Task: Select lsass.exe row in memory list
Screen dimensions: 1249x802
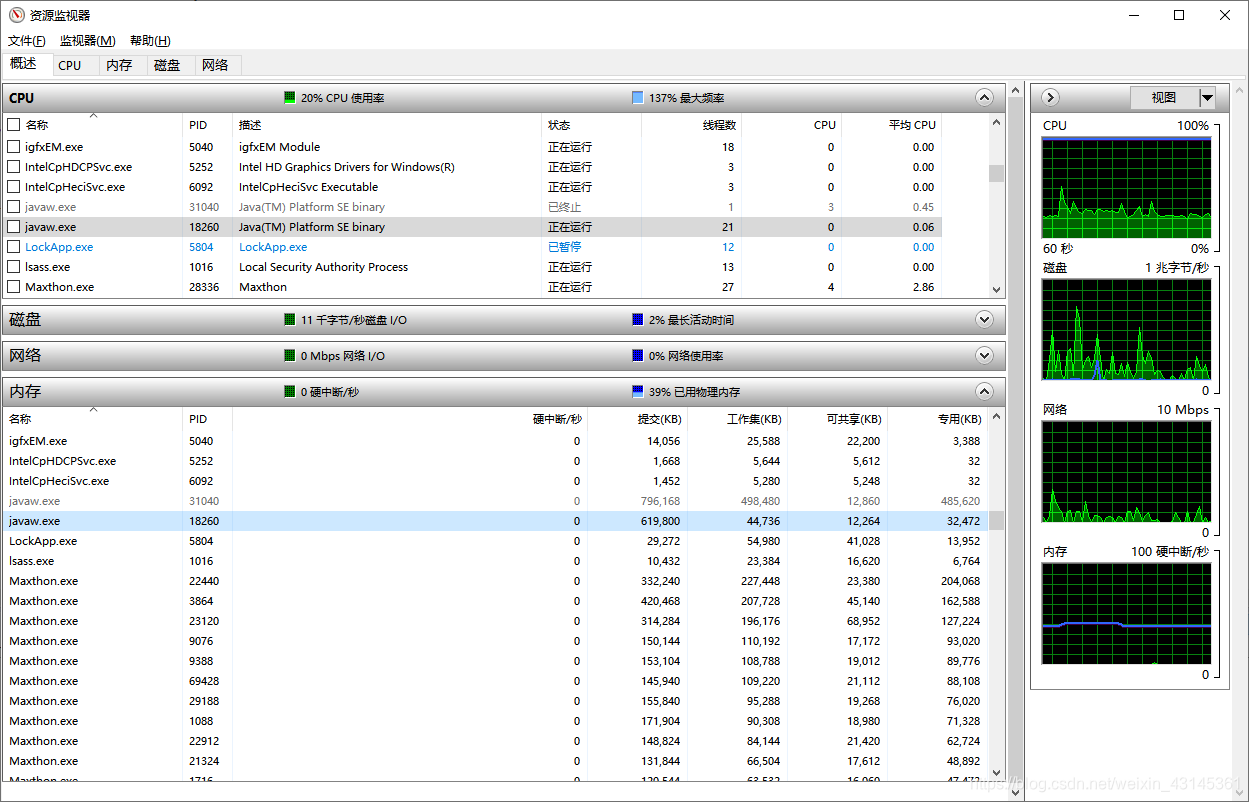Action: pos(495,561)
